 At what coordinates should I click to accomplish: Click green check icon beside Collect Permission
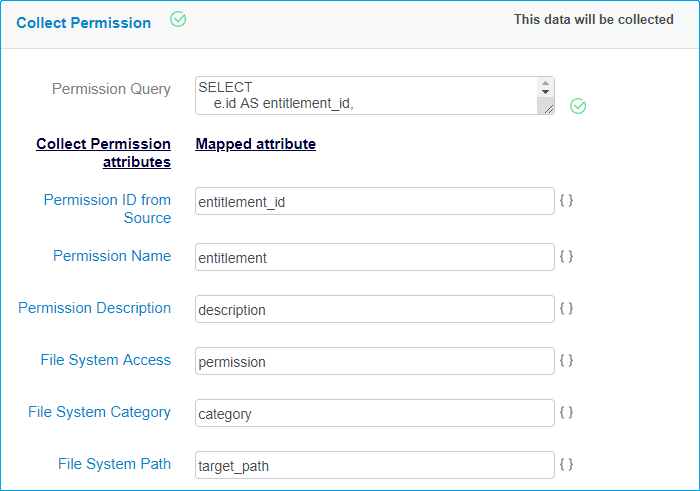pos(178,19)
